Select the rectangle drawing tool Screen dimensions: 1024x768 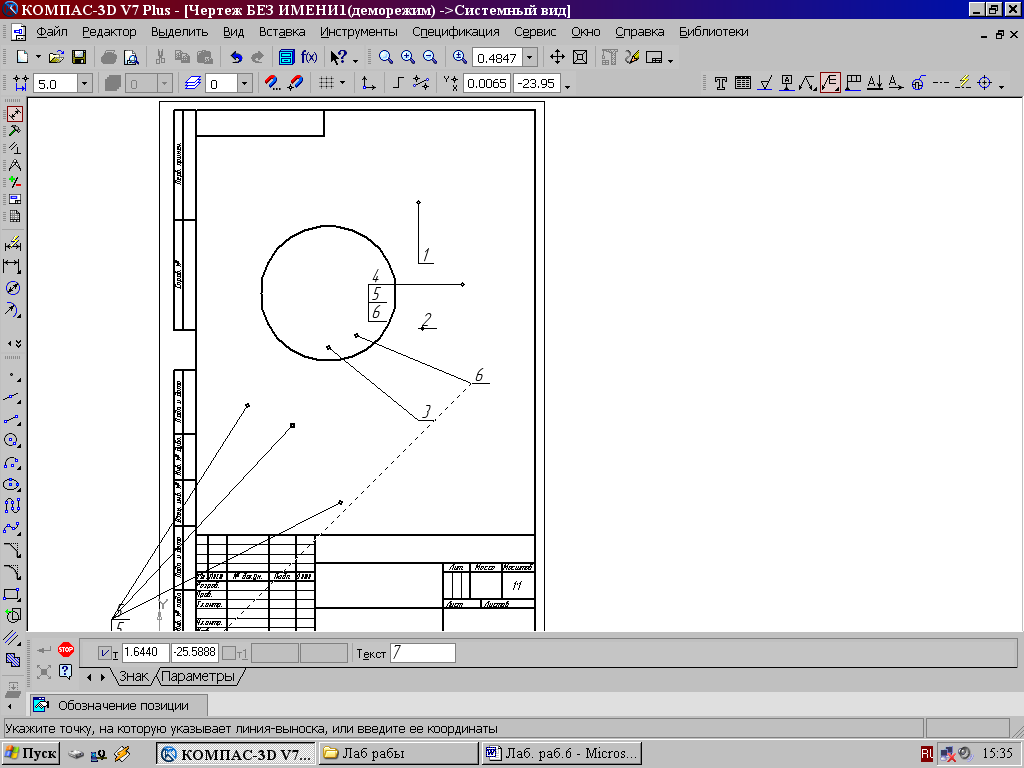12,594
